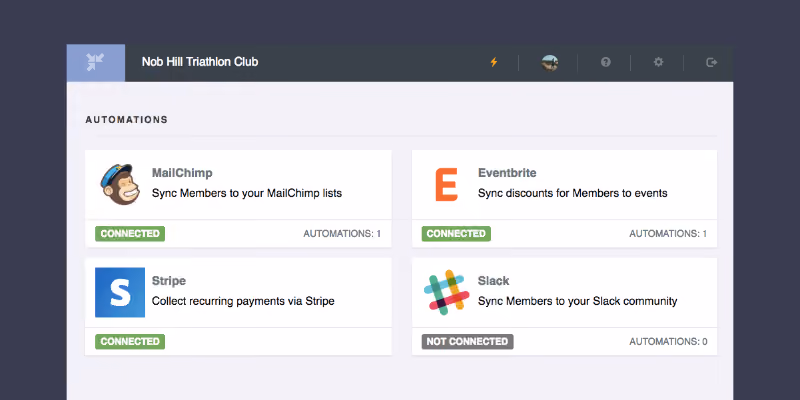Click the MailChimp CONNECTED badge
The width and height of the screenshot is (800, 400).
point(130,234)
